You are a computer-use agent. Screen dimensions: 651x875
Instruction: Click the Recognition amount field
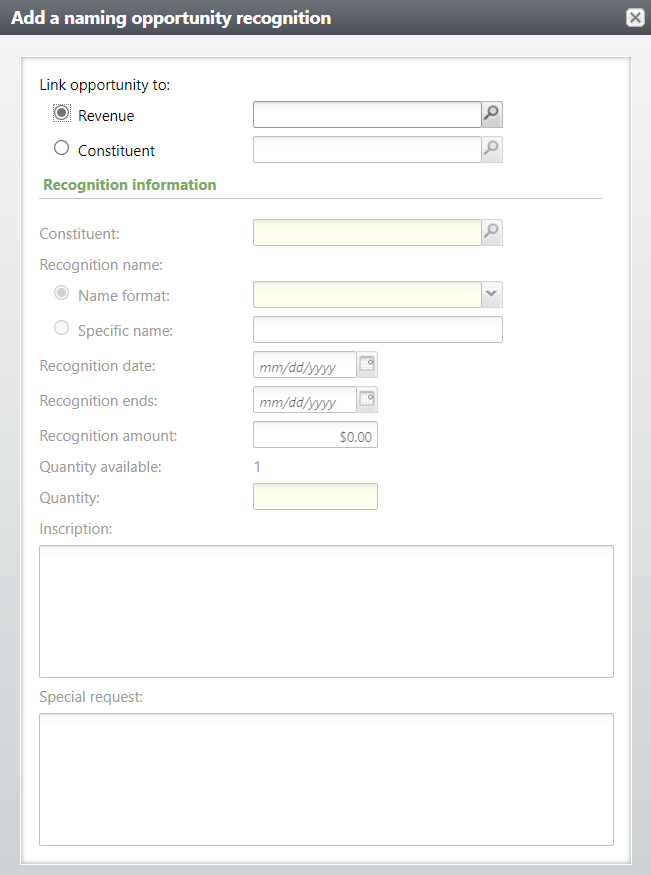tap(315, 435)
